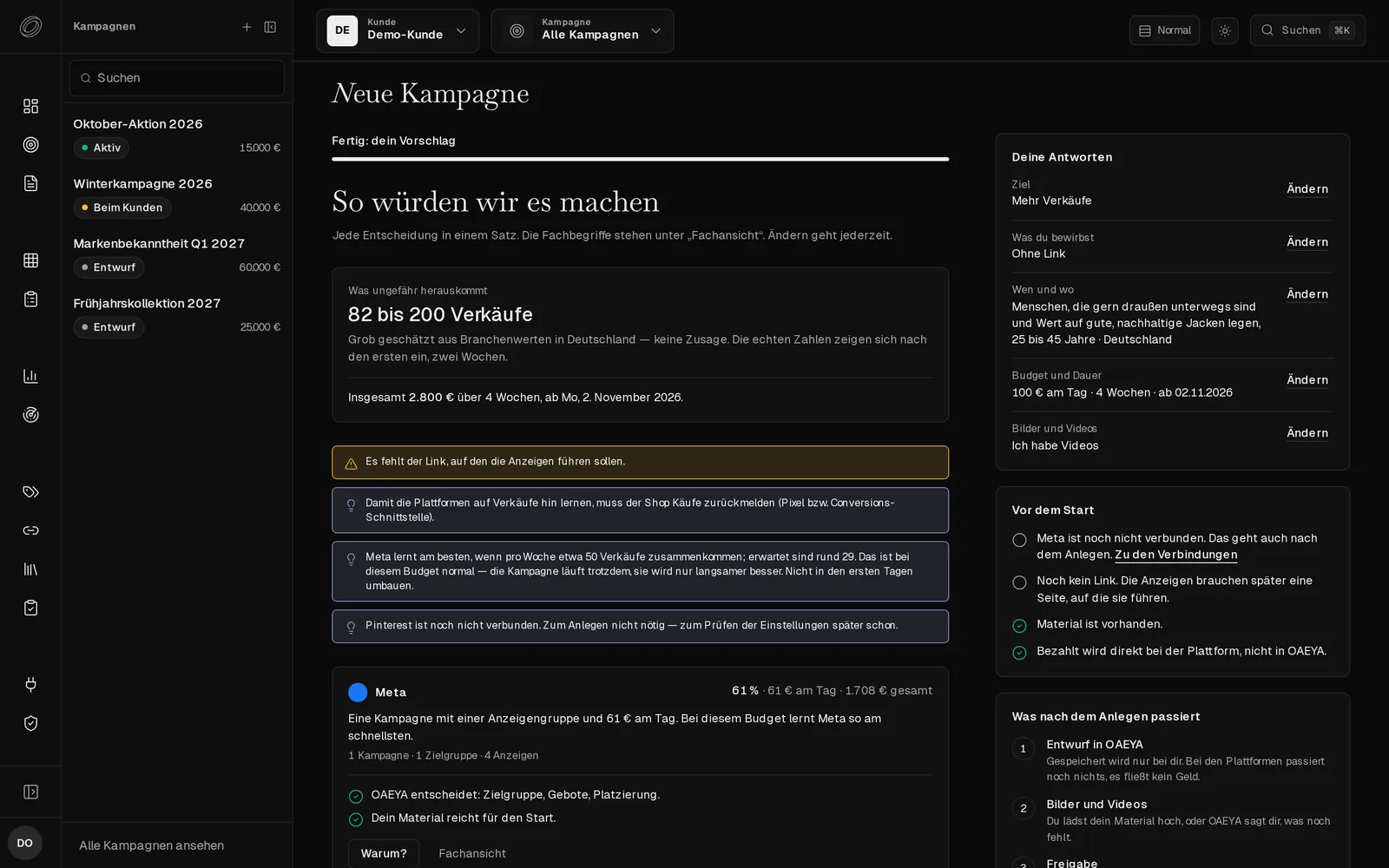Select Markenbekanntheit Q1 2027 campaign
The height and width of the screenshot is (868, 1389).
click(177, 256)
